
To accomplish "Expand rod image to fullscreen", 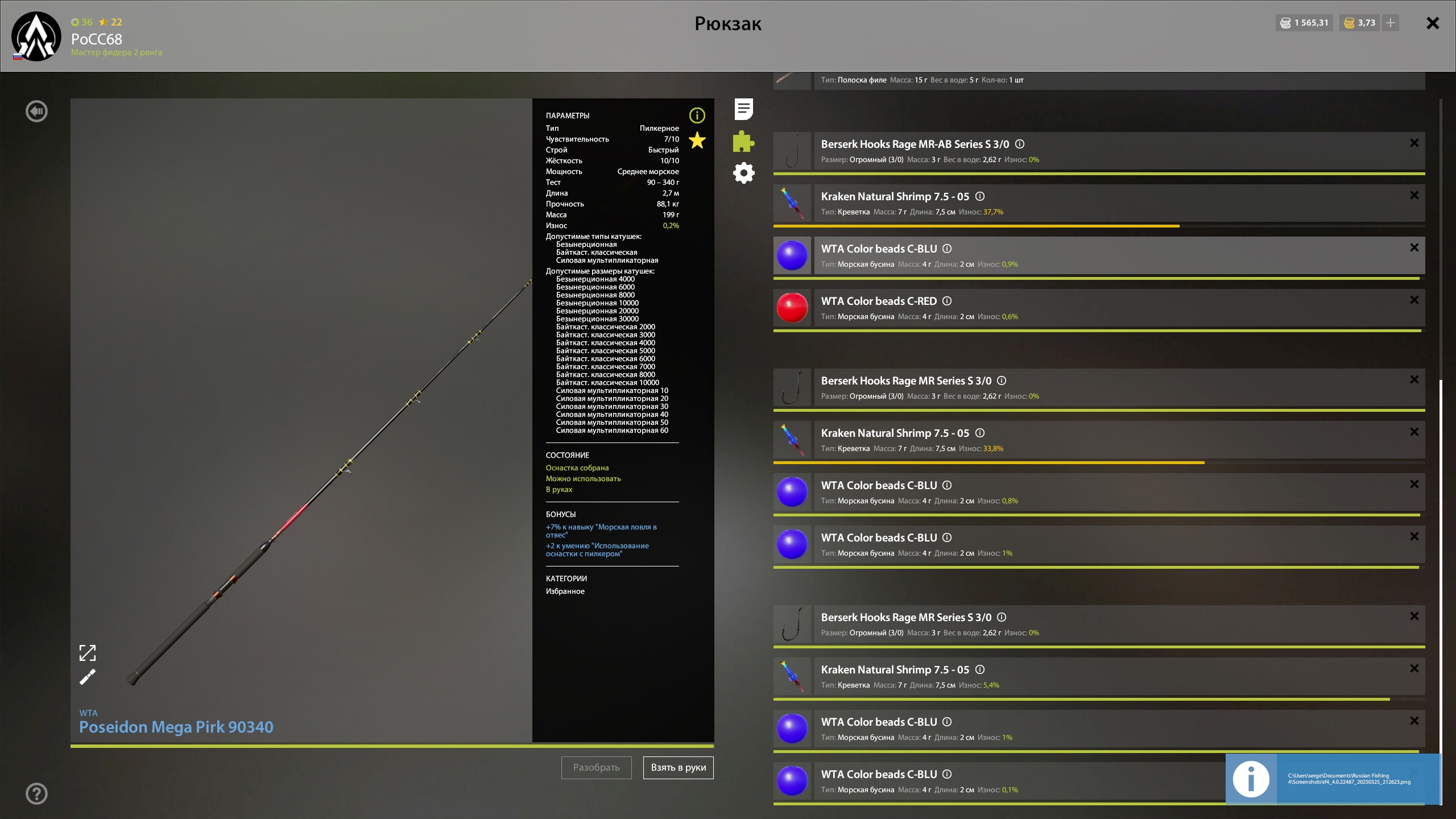I will [88, 653].
